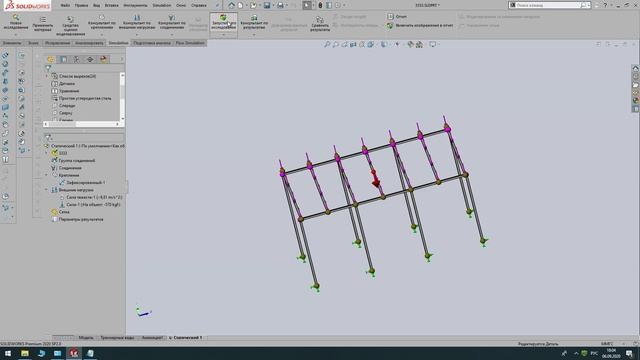This screenshot has width=640, height=360.
Task: Click Apply Scene icon in view toolbar
Action: (x=419, y=44)
